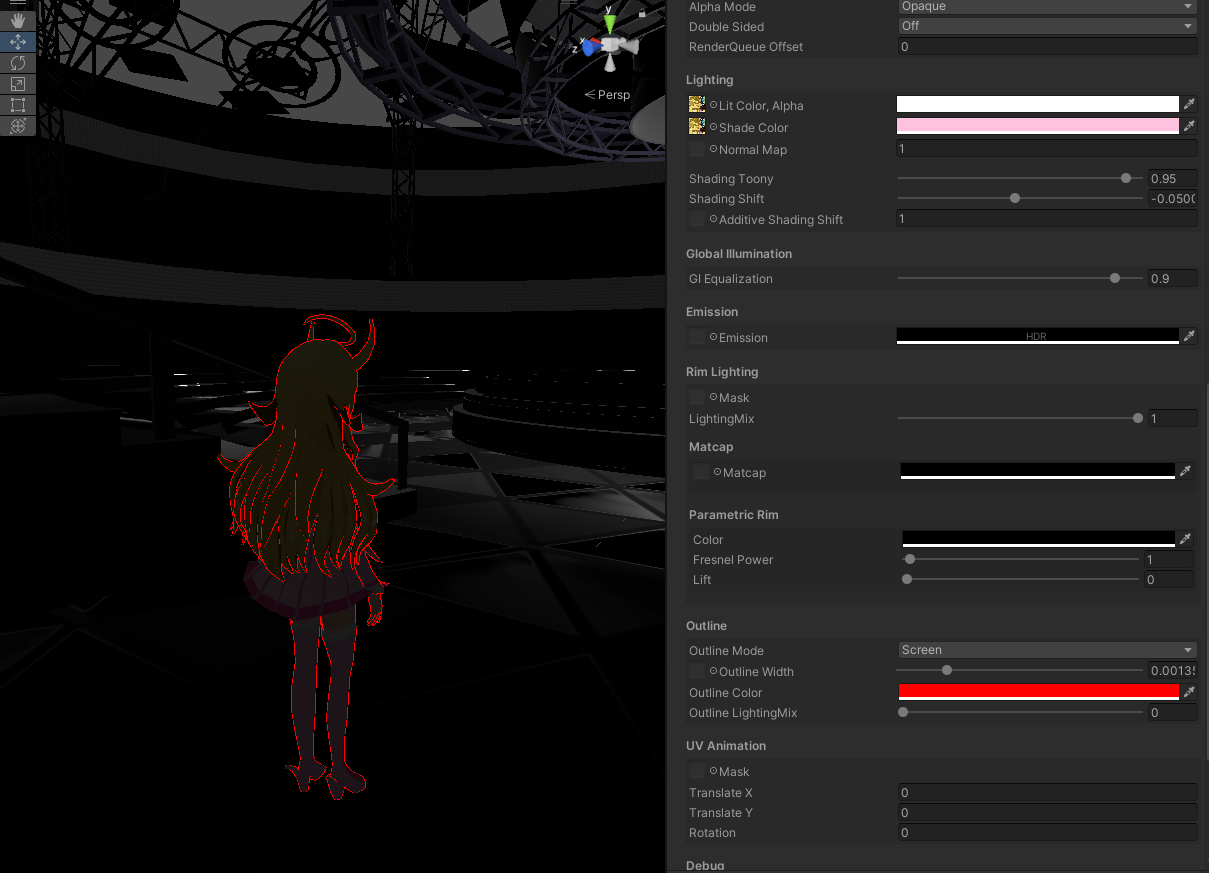Select the Hand view tool

(x=18, y=21)
